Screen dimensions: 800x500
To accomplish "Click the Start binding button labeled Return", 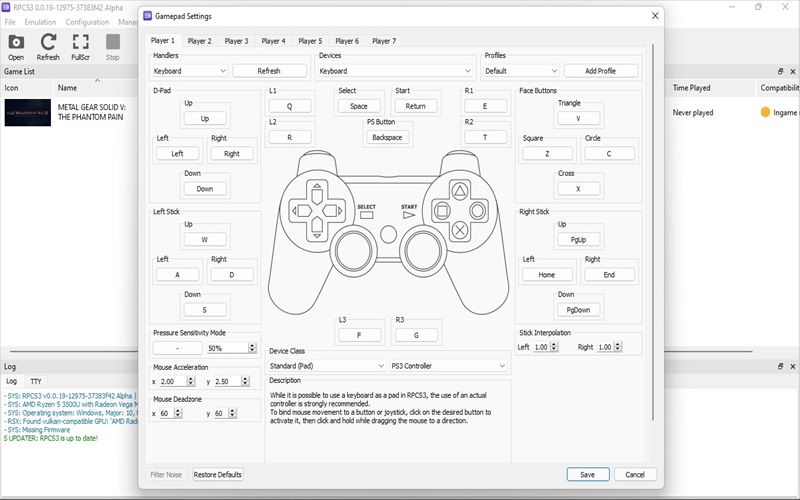I will [x=415, y=106].
